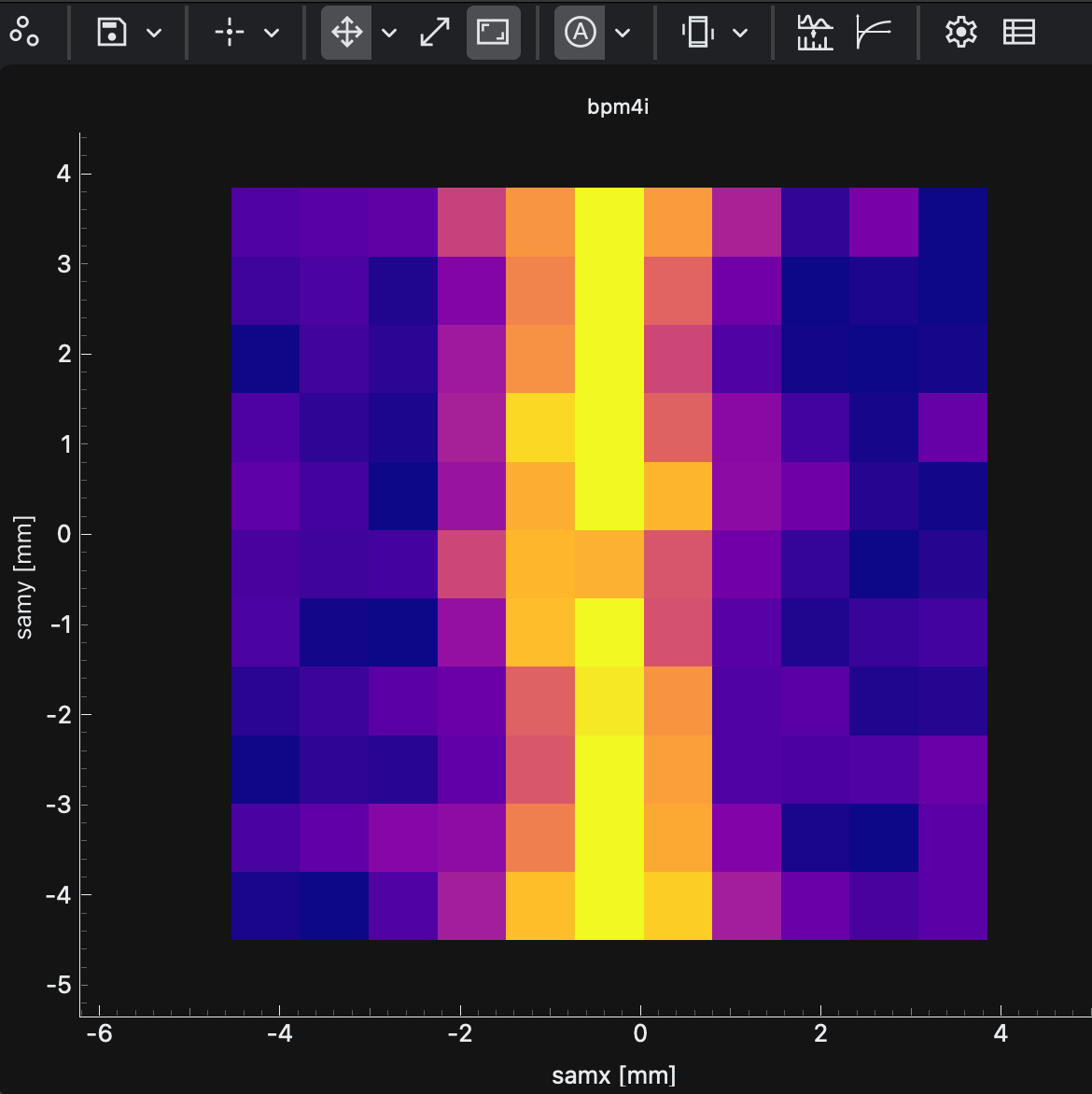Click the save (floppy disk) icon
The width and height of the screenshot is (1092, 1094).
(112, 32)
